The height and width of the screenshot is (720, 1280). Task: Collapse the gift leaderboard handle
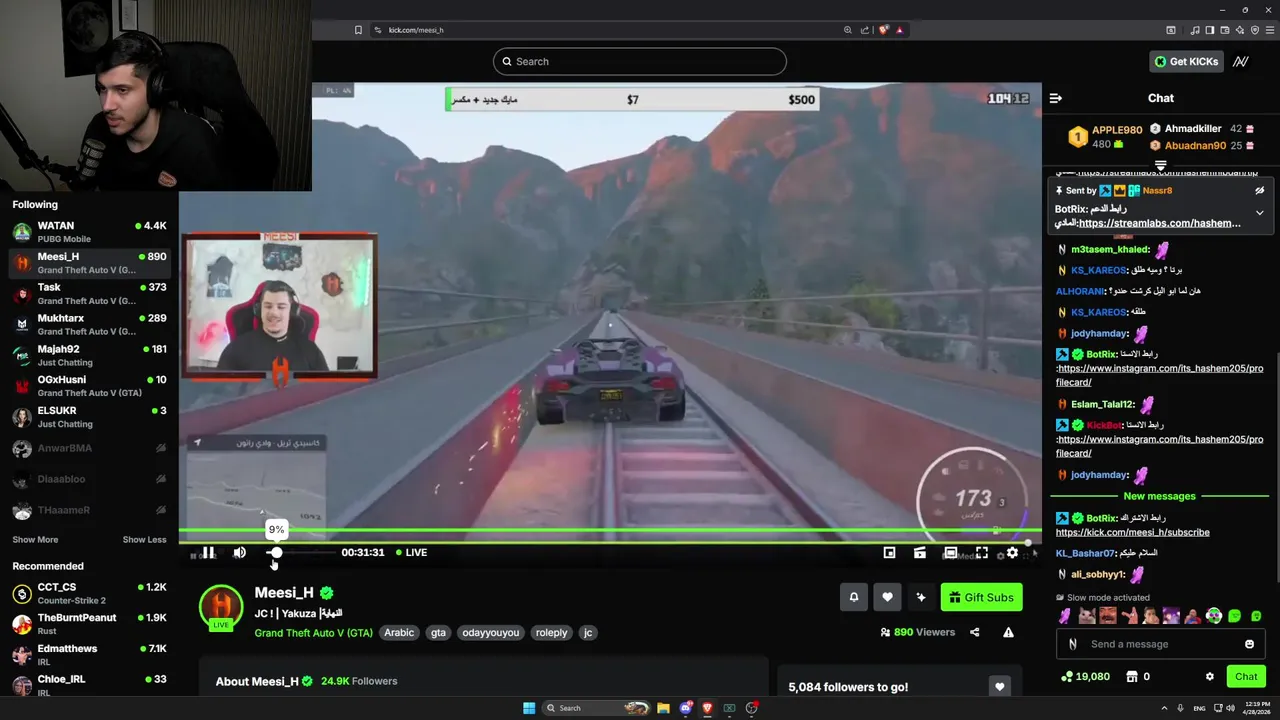point(1160,166)
